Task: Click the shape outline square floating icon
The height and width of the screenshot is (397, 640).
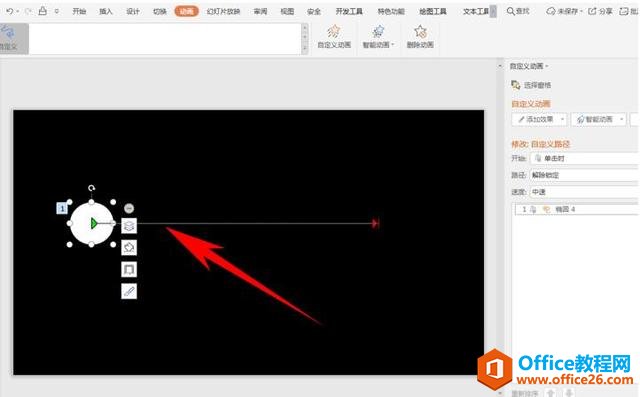Action: point(129,269)
